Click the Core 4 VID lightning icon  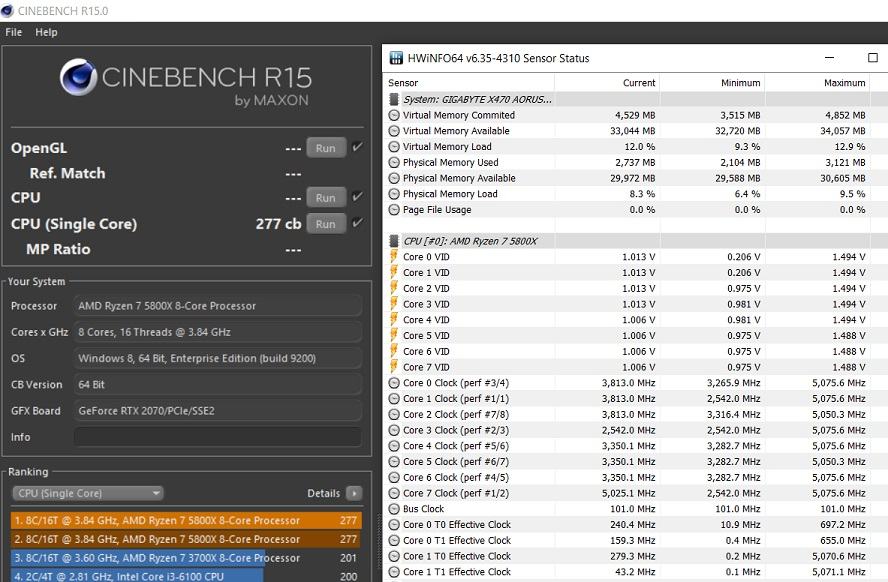click(x=394, y=320)
